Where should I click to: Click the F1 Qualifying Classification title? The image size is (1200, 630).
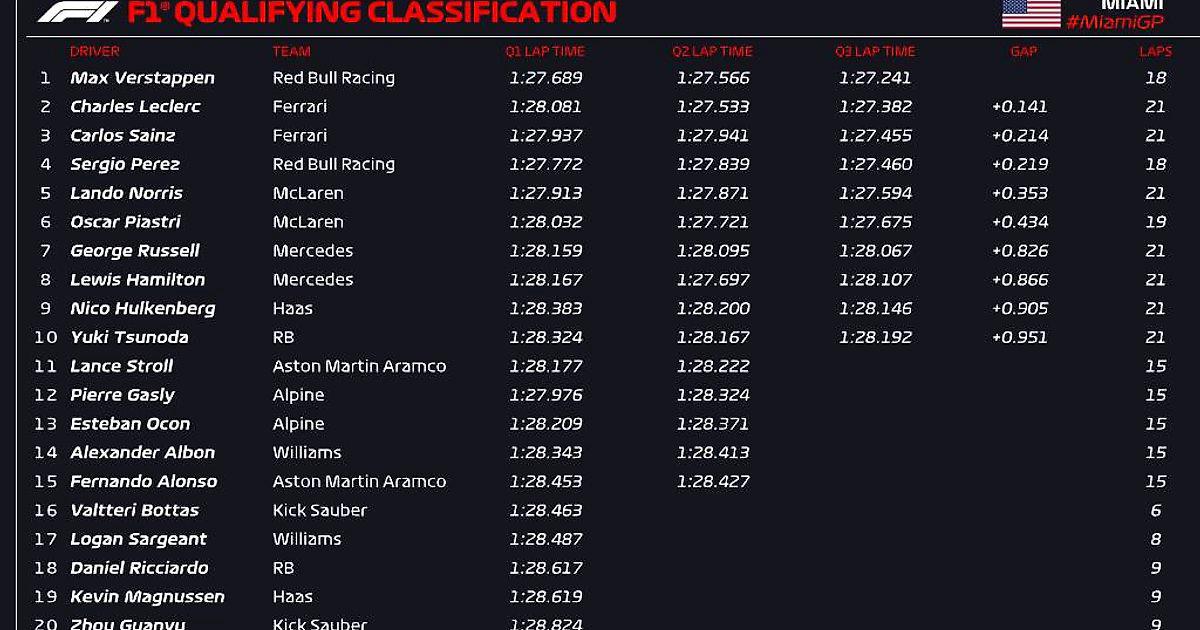(372, 13)
